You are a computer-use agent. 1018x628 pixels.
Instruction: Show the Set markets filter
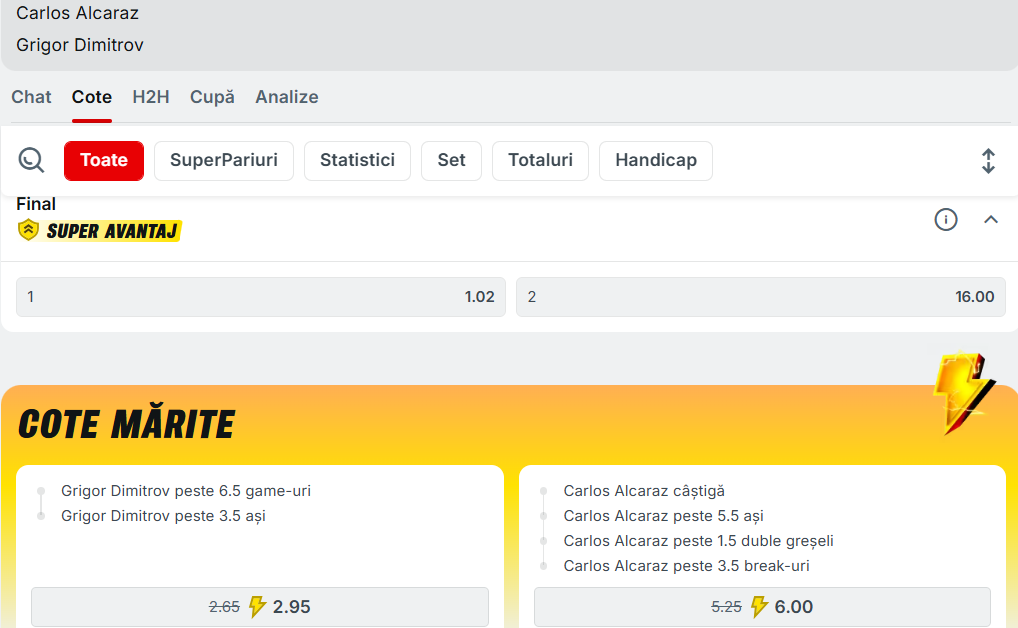(451, 160)
